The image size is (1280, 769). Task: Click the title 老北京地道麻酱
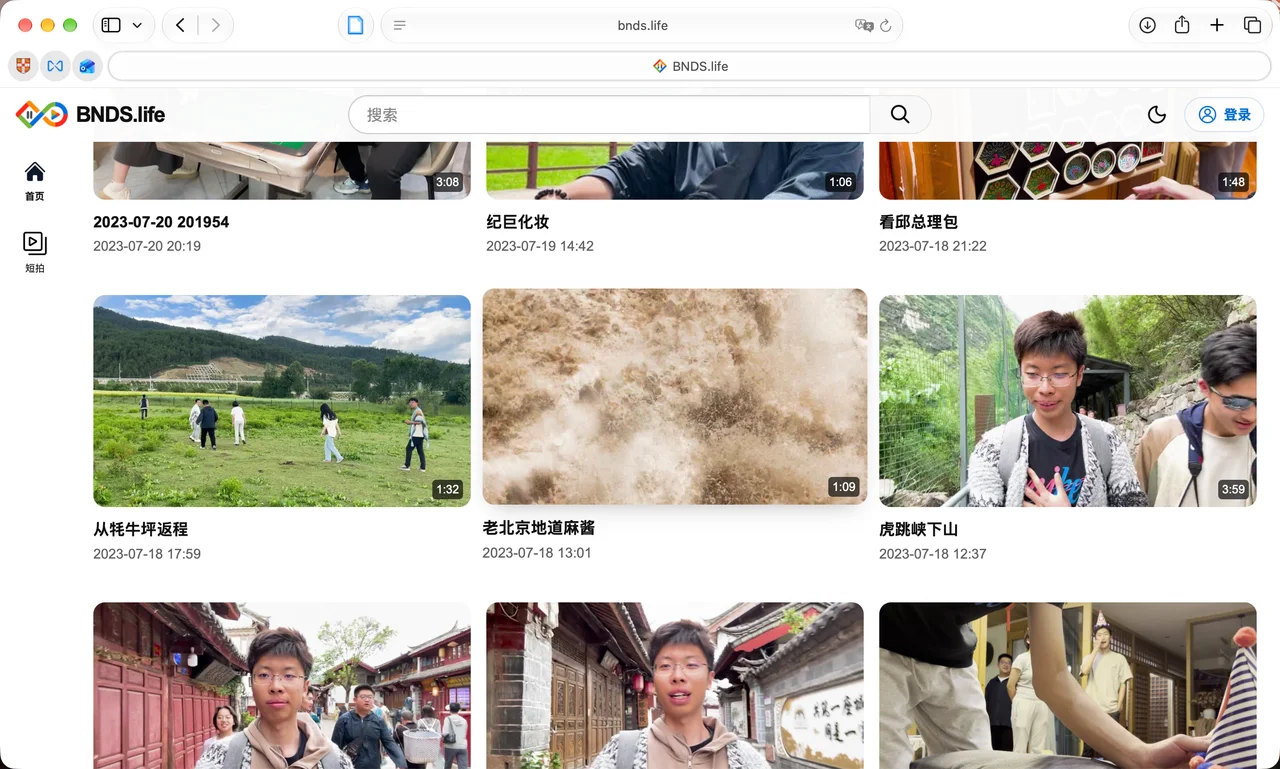coord(539,527)
